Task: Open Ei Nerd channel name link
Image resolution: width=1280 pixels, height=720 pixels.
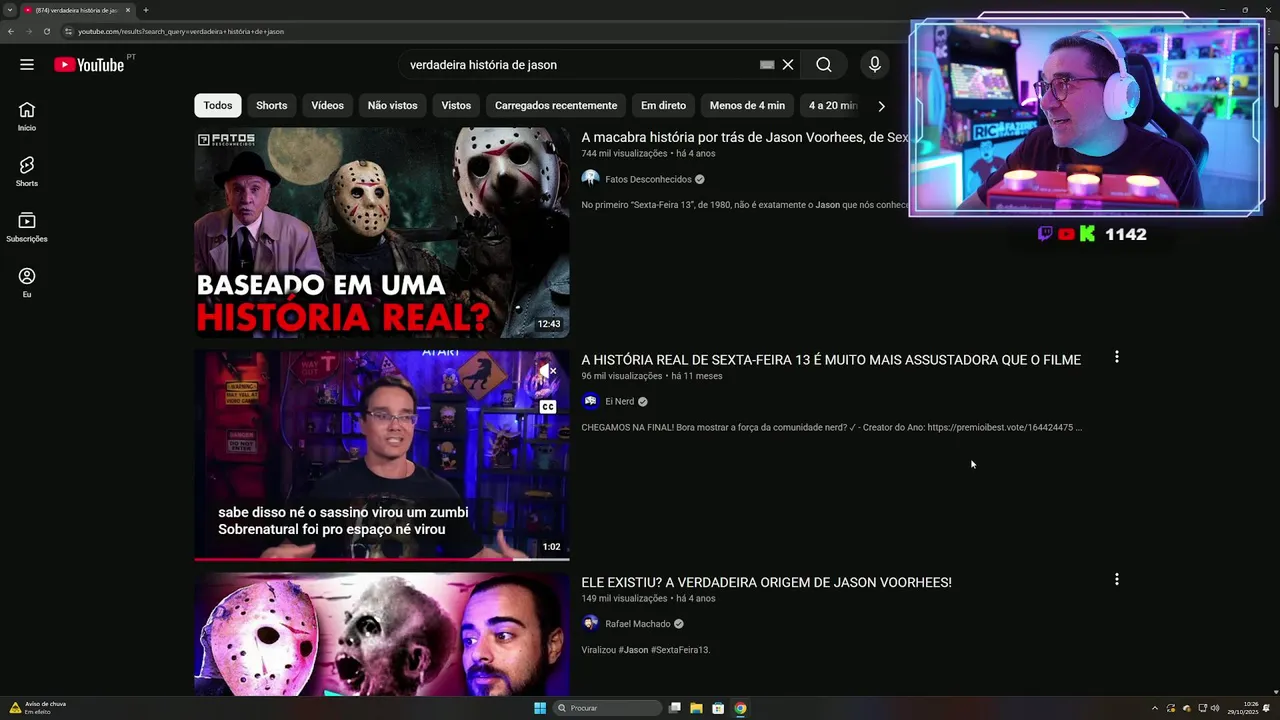Action: (x=619, y=401)
